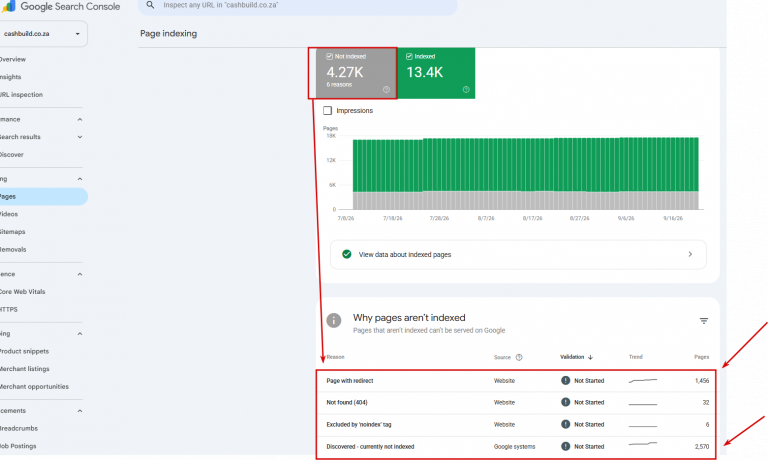768x460 pixels.
Task: Open Discover in the sidebar
Action: pos(12,155)
